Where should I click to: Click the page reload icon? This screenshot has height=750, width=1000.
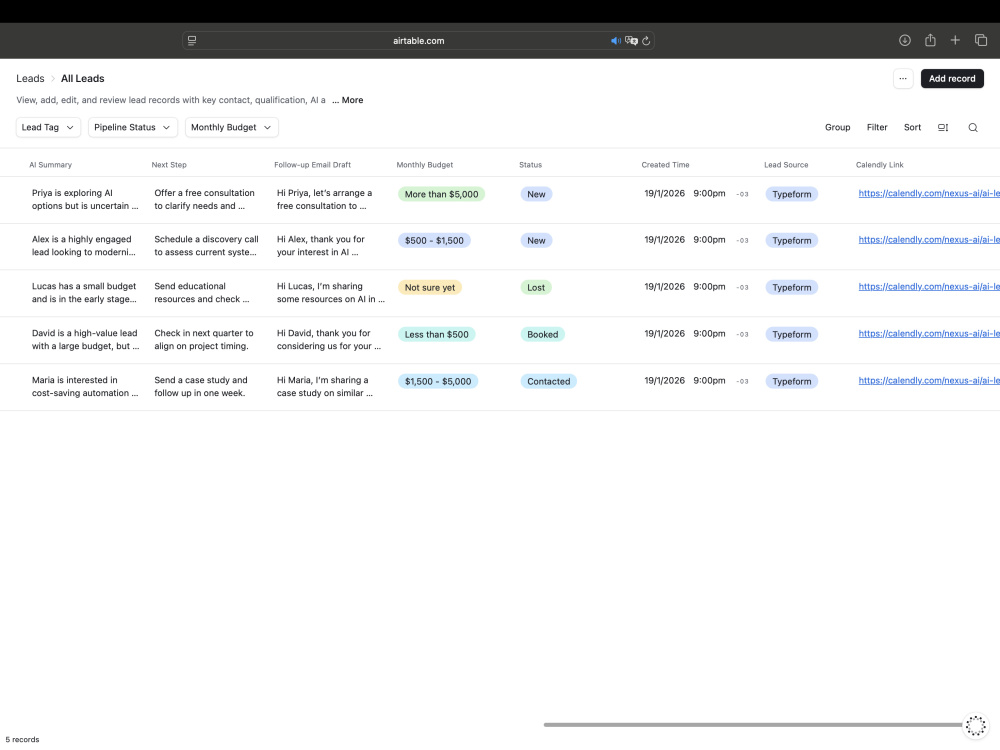[646, 41]
